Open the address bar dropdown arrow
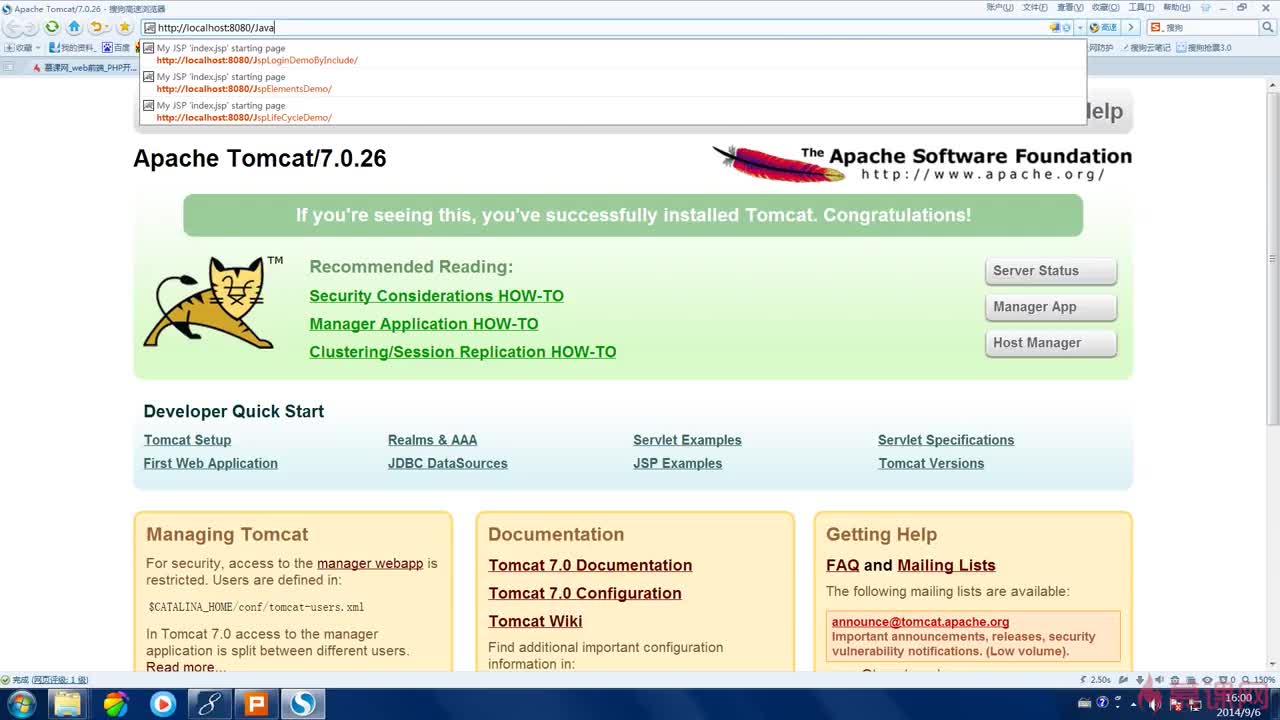 pyautogui.click(x=1080, y=28)
